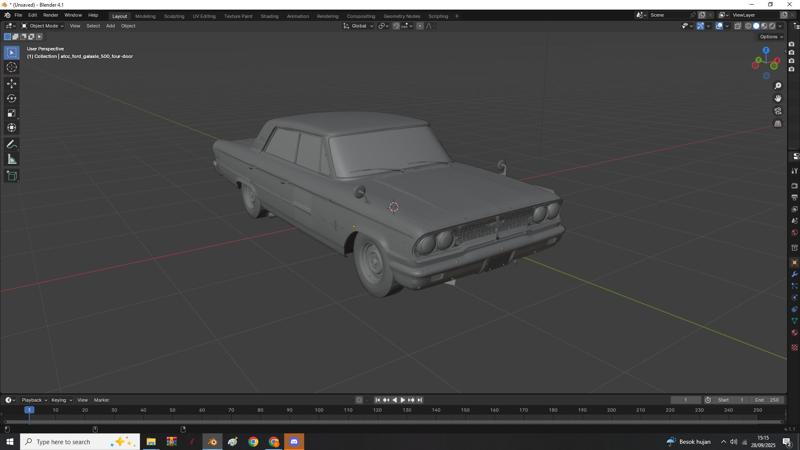This screenshot has width=800, height=450.
Task: Open the Global transform orientation dropdown
Action: 358,26
